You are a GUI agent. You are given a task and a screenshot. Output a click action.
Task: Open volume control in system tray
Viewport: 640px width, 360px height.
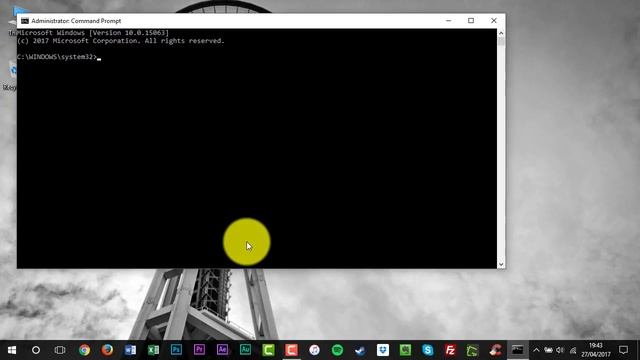[x=560, y=350]
